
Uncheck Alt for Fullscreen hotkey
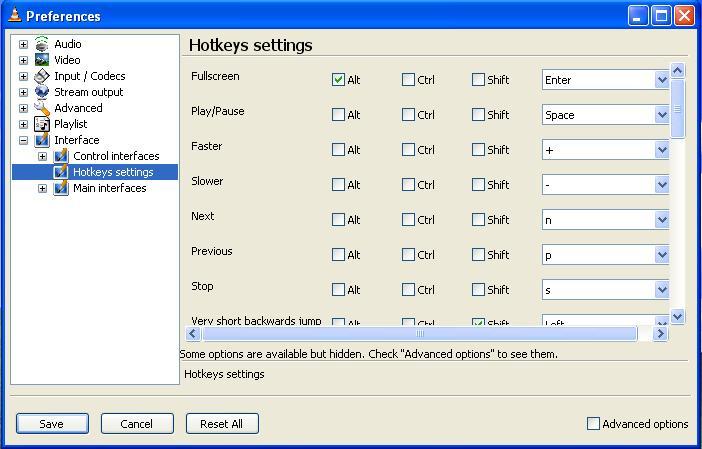coord(338,80)
